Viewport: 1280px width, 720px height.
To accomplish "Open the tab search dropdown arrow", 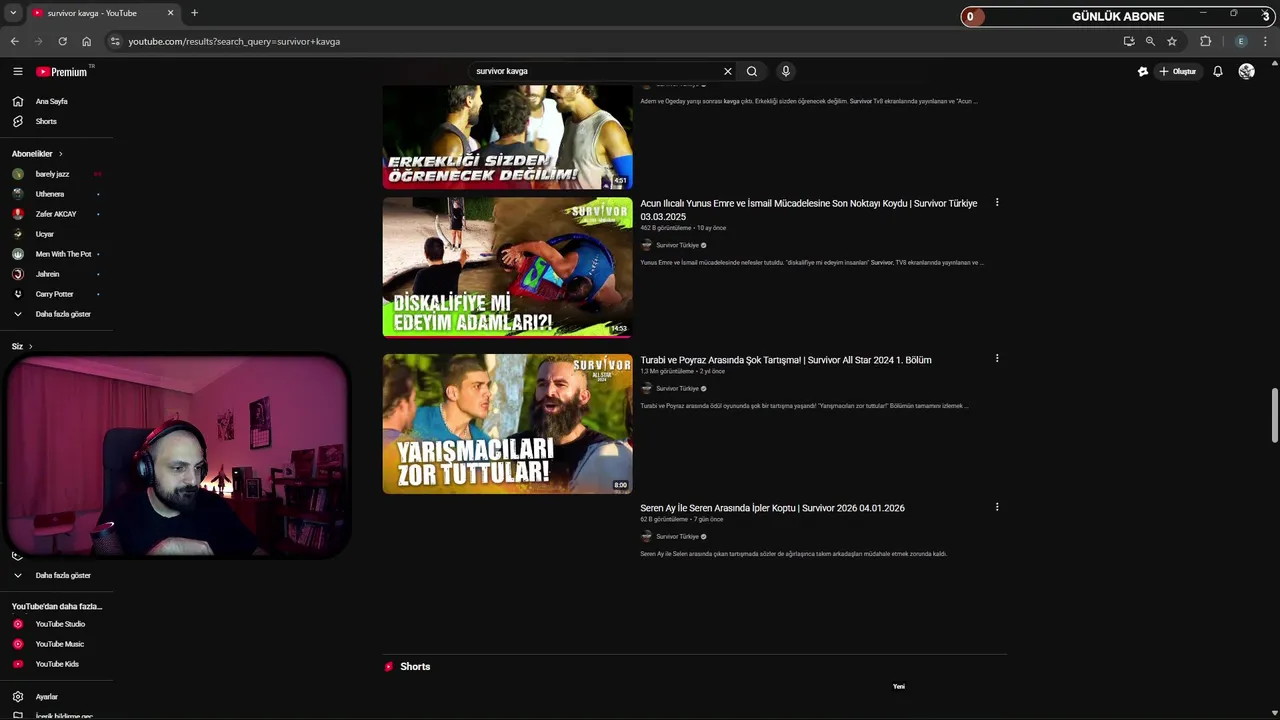I will pyautogui.click(x=13, y=13).
